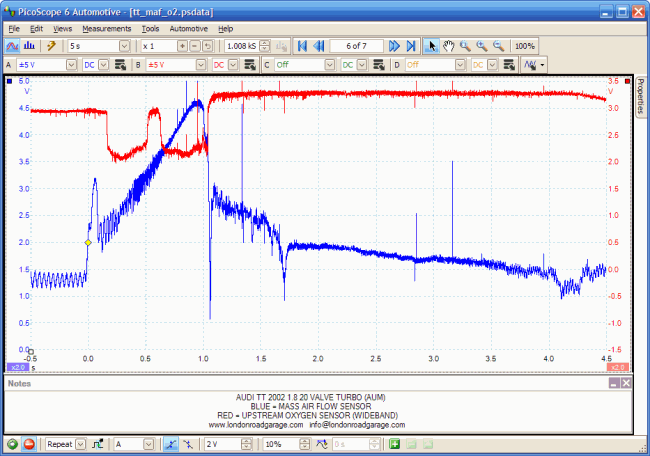Open the Automotive menu
This screenshot has height=456, width=650.
click(189, 29)
